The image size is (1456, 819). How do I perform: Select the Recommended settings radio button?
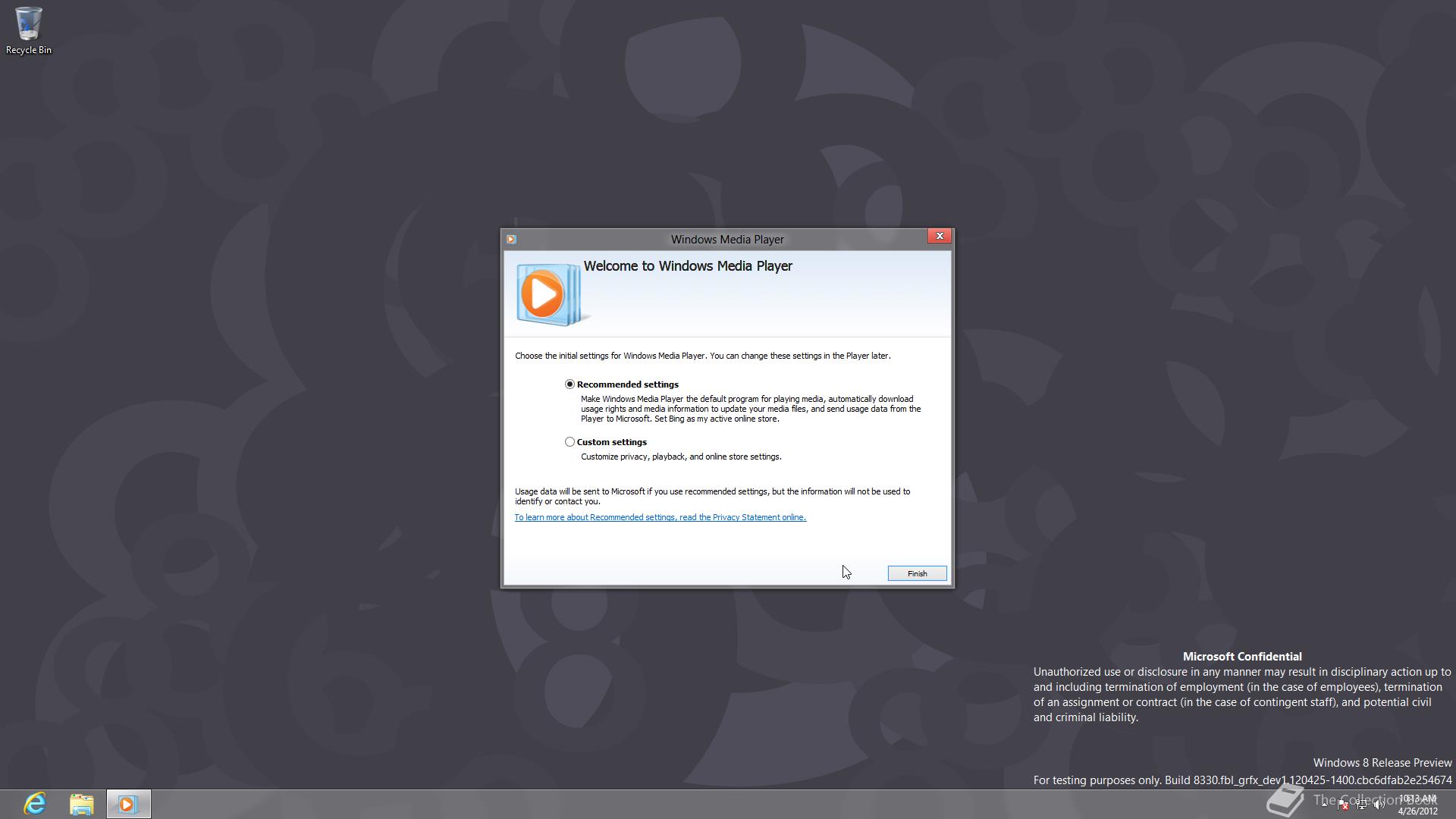(570, 384)
